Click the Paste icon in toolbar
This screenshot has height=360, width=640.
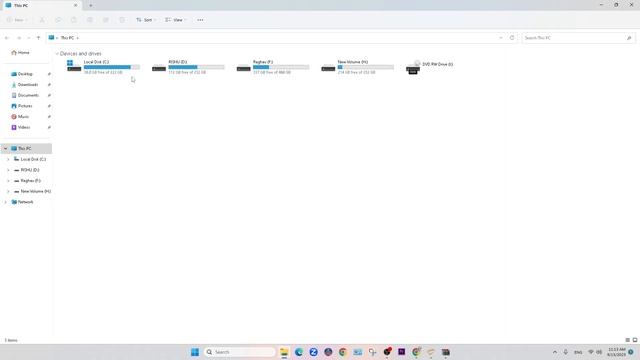pyautogui.click(x=74, y=20)
